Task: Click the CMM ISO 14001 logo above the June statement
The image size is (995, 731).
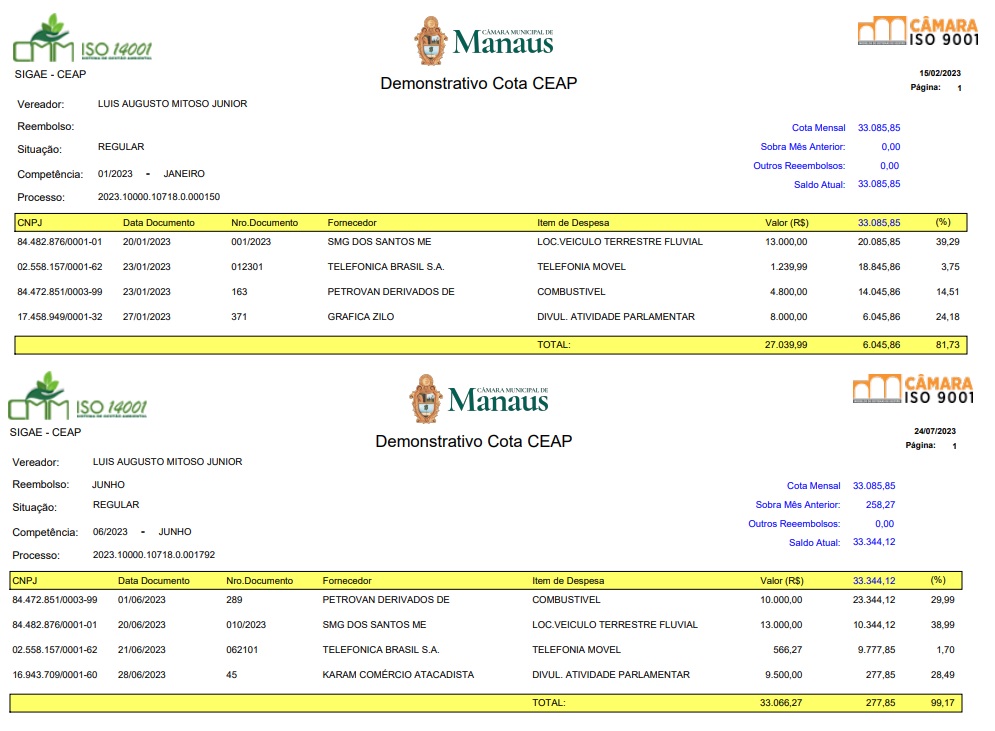Action: click(x=77, y=396)
